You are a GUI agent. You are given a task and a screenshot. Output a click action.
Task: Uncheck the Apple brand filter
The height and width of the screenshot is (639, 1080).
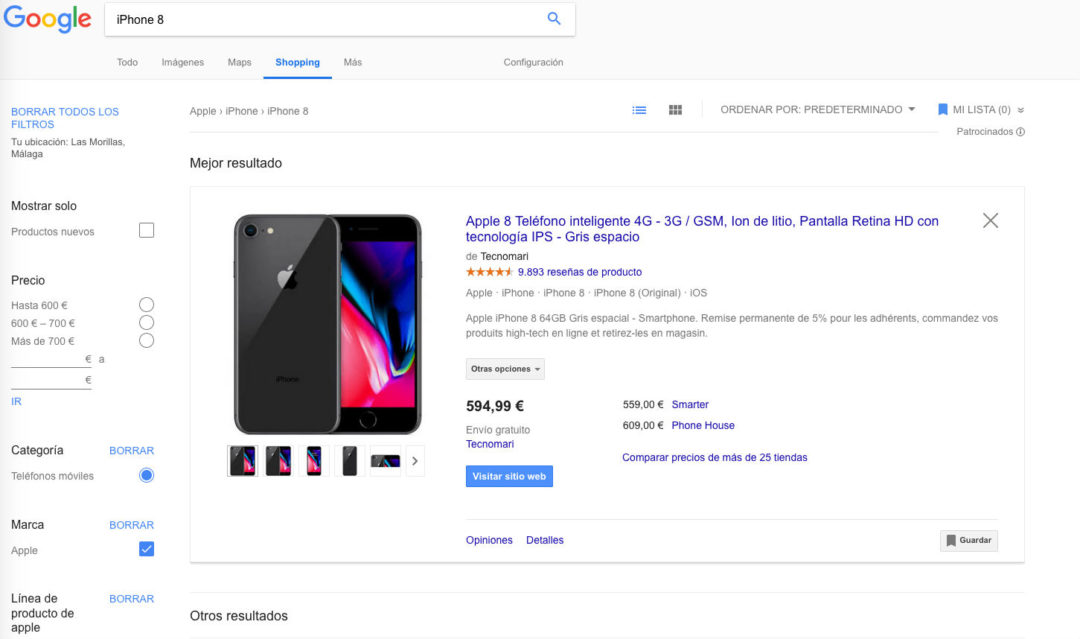[146, 548]
